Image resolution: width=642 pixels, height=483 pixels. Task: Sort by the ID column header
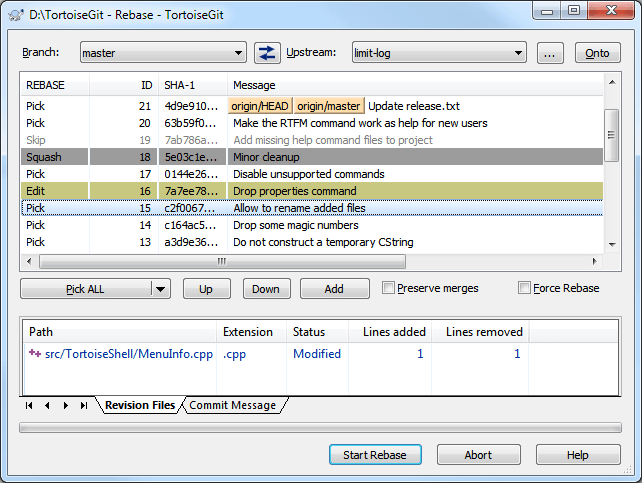pyautogui.click(x=124, y=85)
